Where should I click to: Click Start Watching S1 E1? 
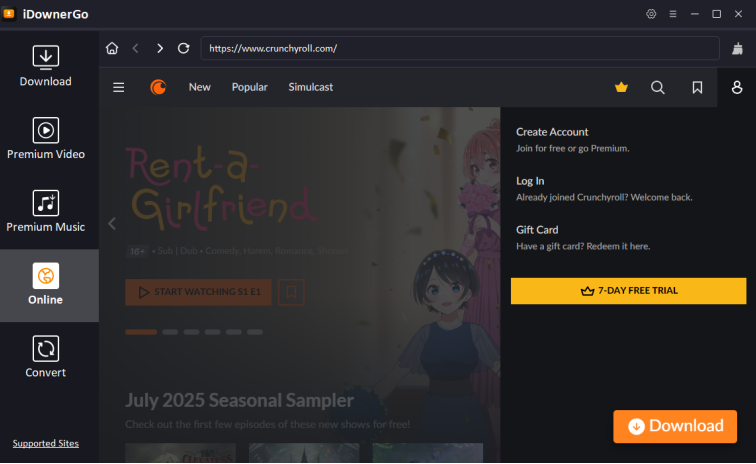pos(198,292)
